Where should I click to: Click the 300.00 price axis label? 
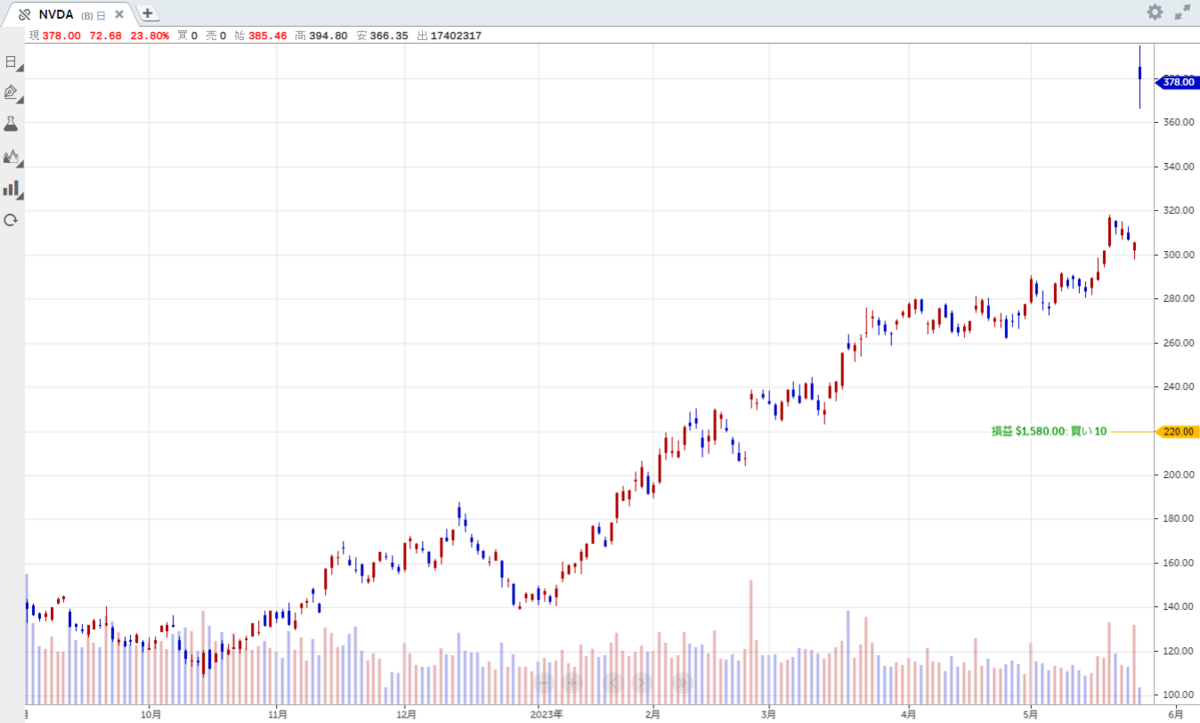pyautogui.click(x=1177, y=255)
